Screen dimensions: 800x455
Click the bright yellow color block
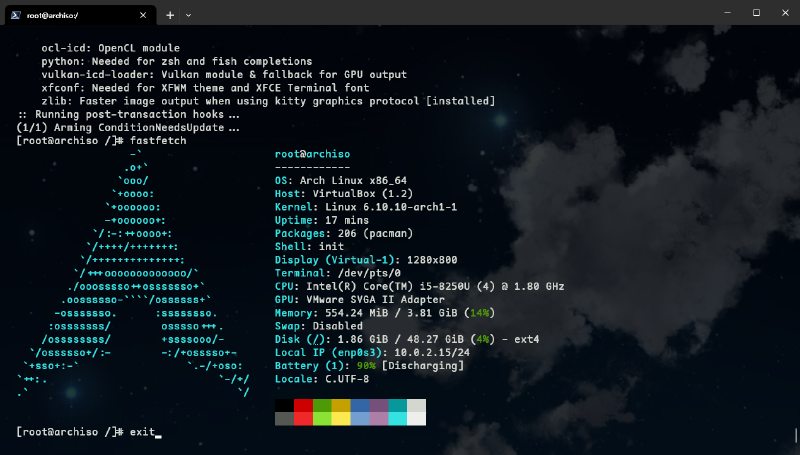click(341, 419)
